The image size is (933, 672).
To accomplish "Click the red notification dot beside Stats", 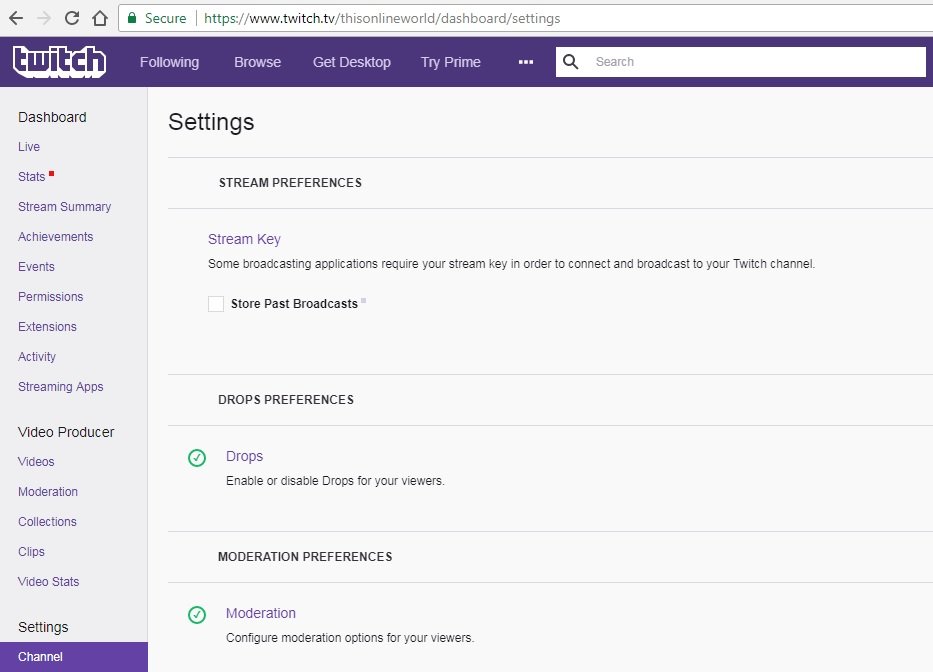I will coord(52,174).
